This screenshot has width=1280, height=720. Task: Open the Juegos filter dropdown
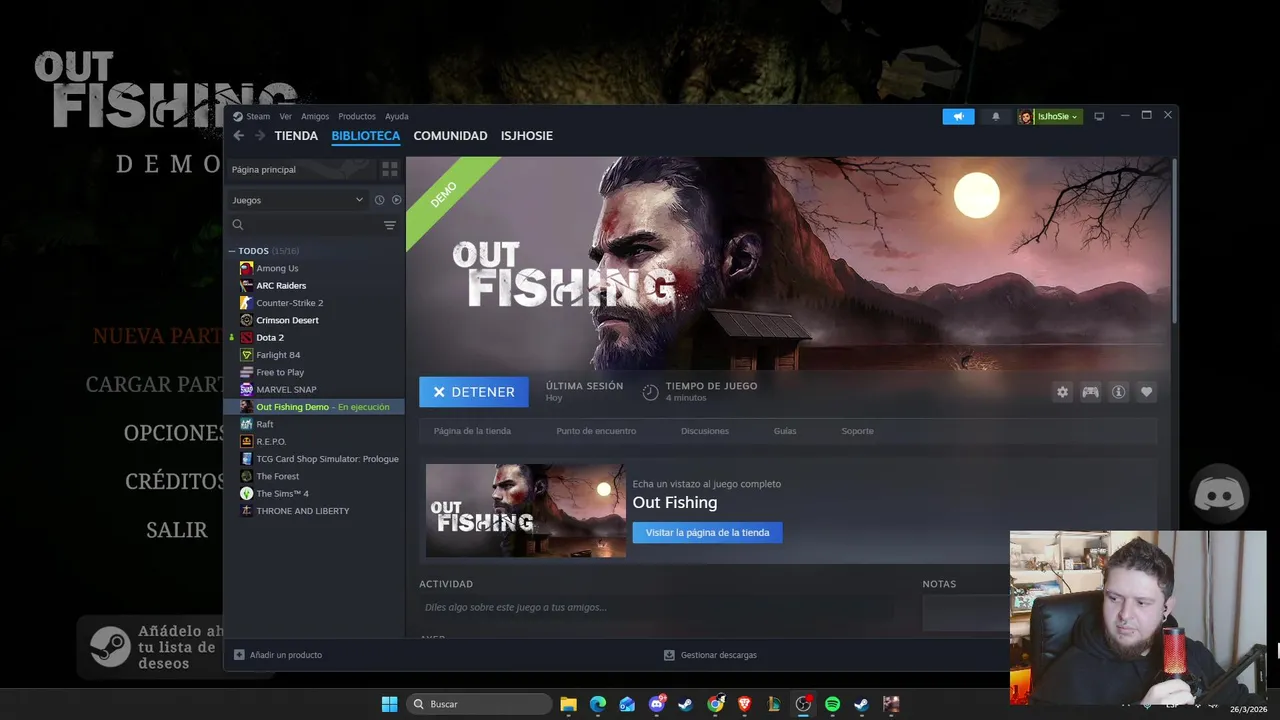coord(297,200)
